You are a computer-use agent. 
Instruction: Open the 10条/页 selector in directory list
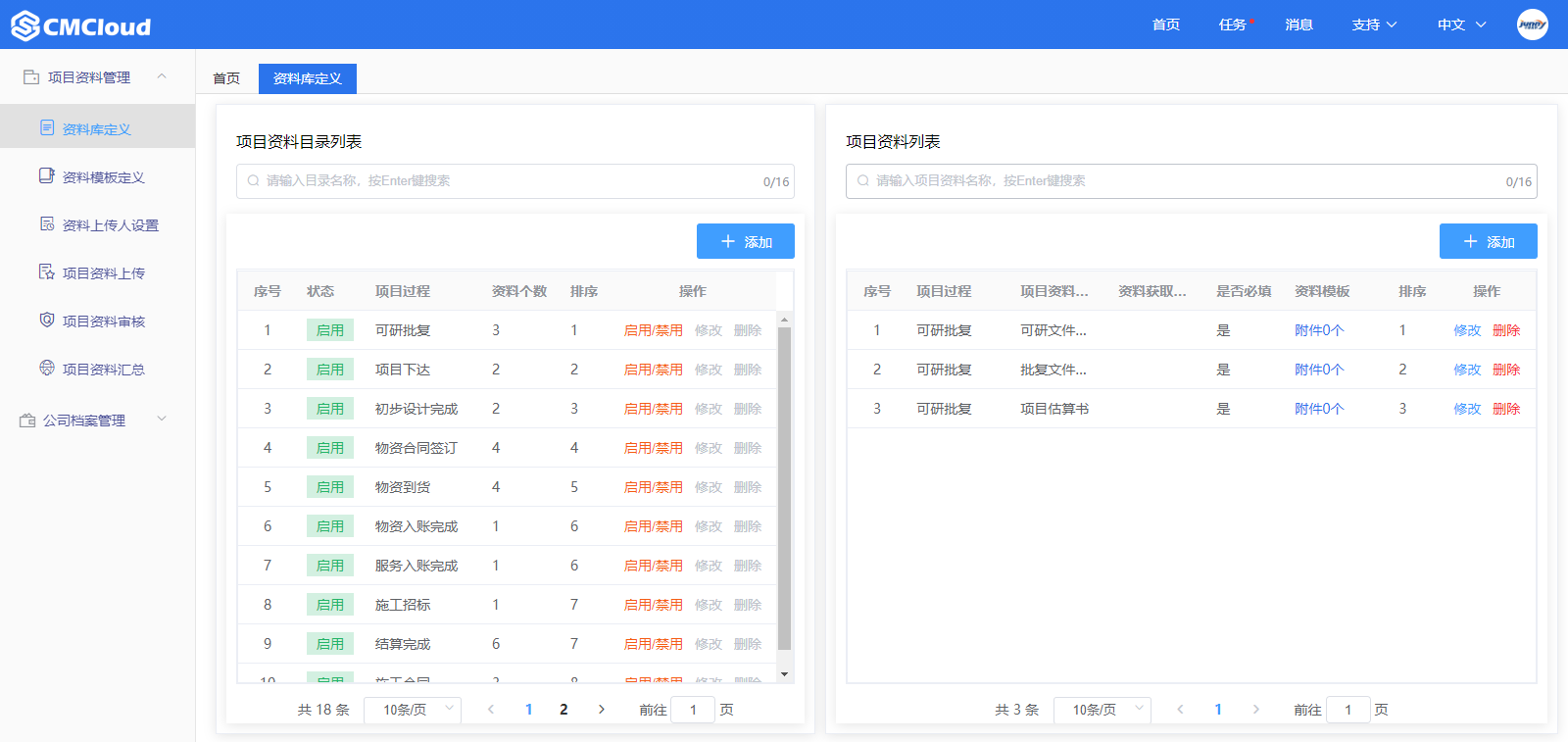click(x=413, y=710)
